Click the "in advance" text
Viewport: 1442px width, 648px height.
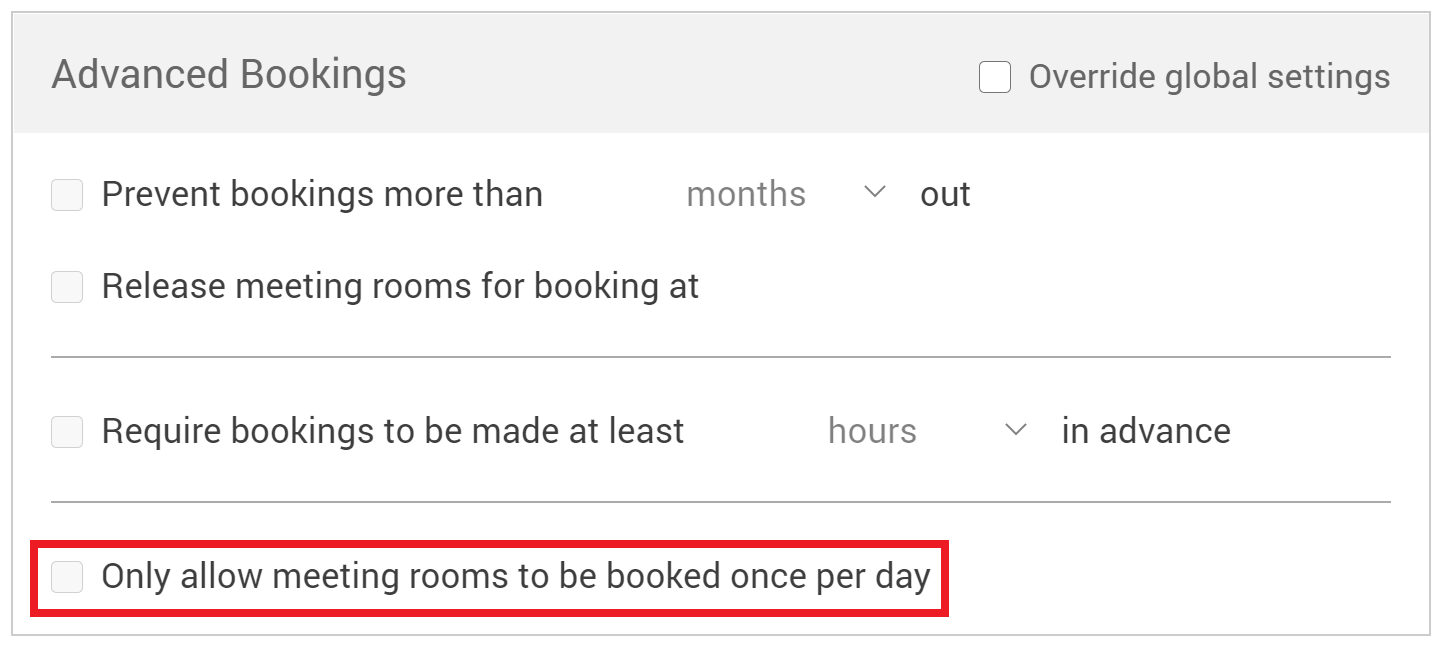point(1146,432)
